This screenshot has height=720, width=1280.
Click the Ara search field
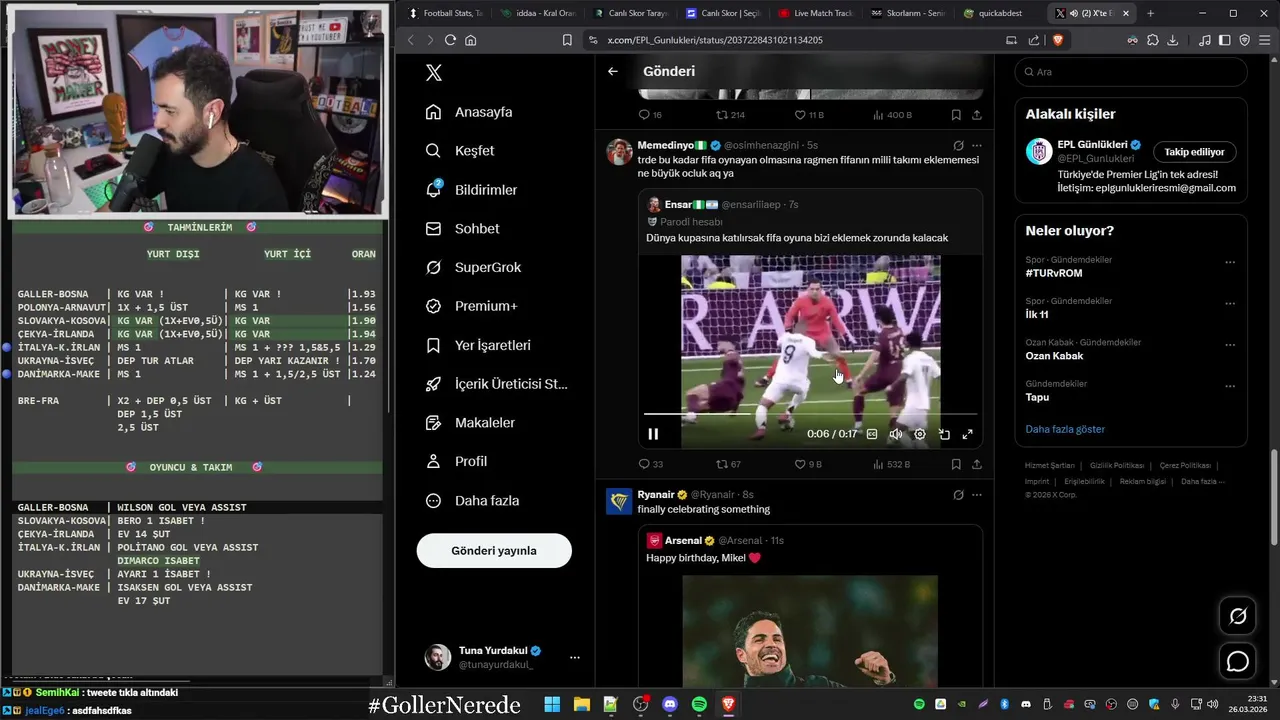point(1131,72)
